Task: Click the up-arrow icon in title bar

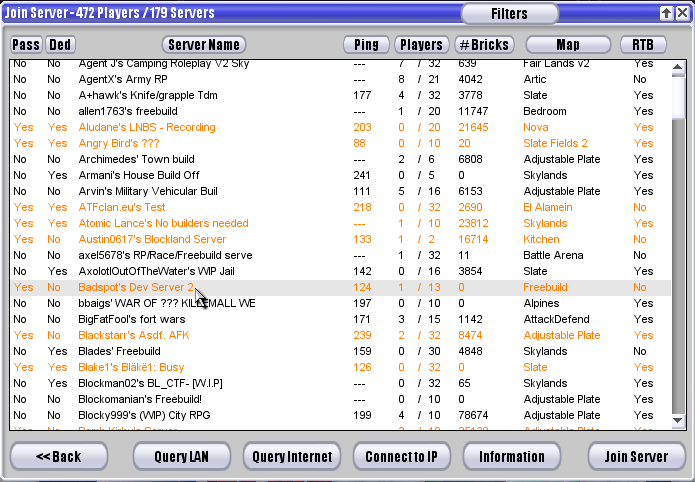Action: click(667, 13)
